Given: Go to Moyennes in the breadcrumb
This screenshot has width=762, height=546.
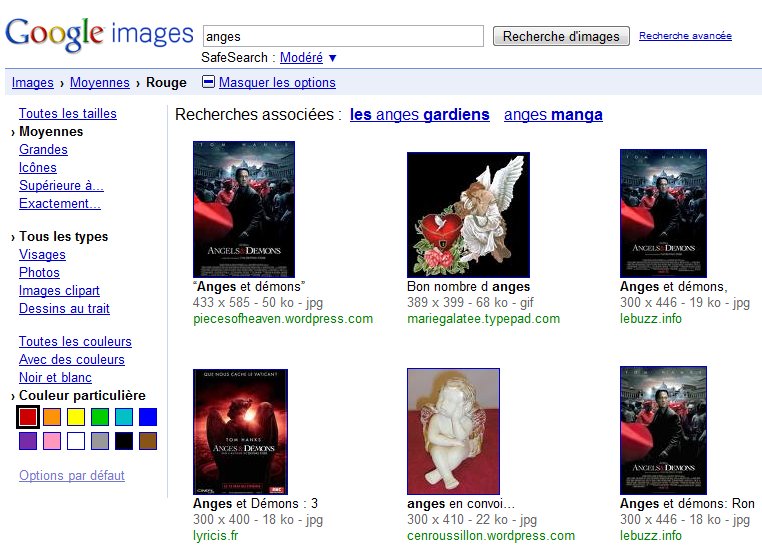Looking at the screenshot, I should [x=100, y=83].
